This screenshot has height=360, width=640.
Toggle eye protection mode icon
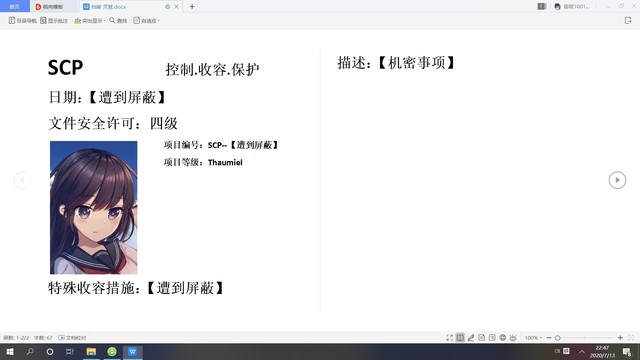pos(513,338)
